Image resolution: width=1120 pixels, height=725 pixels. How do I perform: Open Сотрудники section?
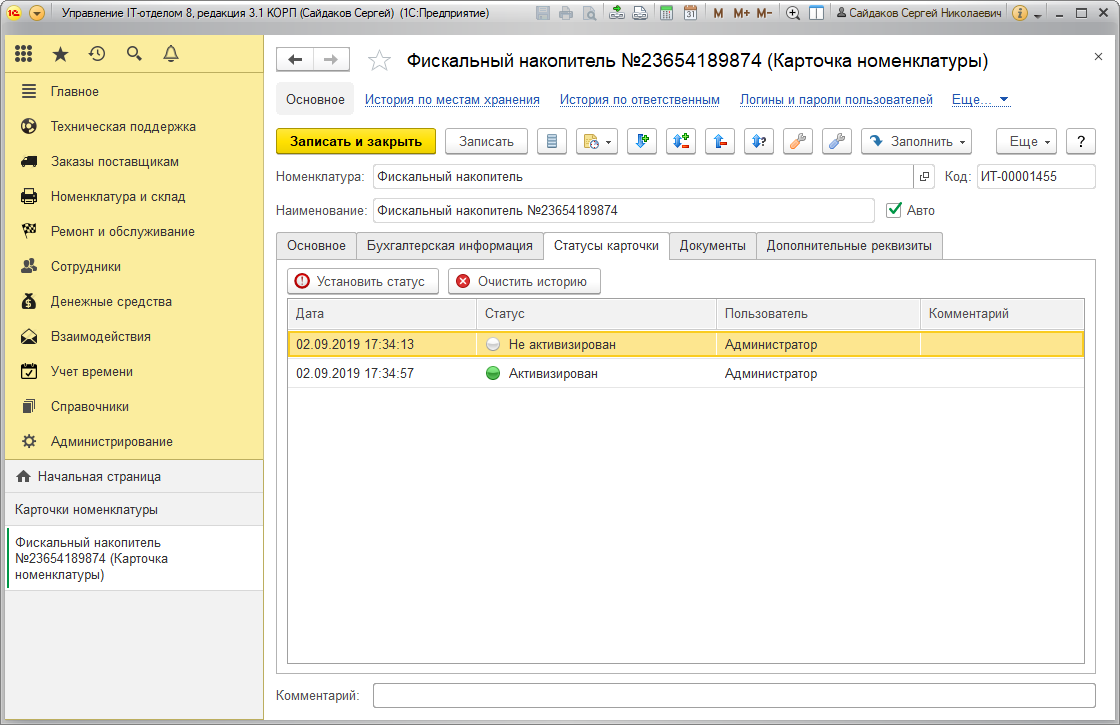point(134,266)
